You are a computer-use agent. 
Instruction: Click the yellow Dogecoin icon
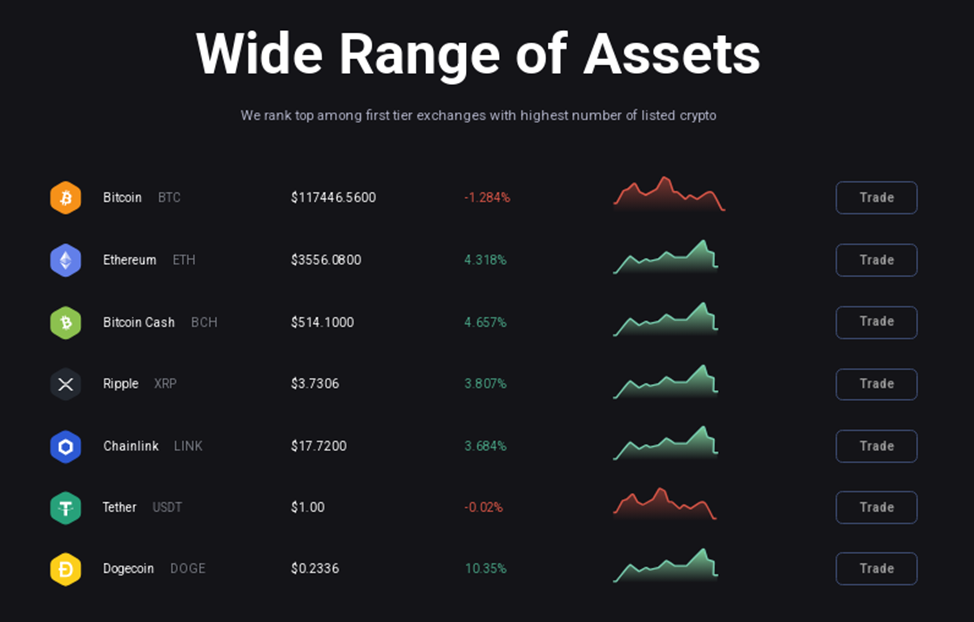pyautogui.click(x=66, y=569)
